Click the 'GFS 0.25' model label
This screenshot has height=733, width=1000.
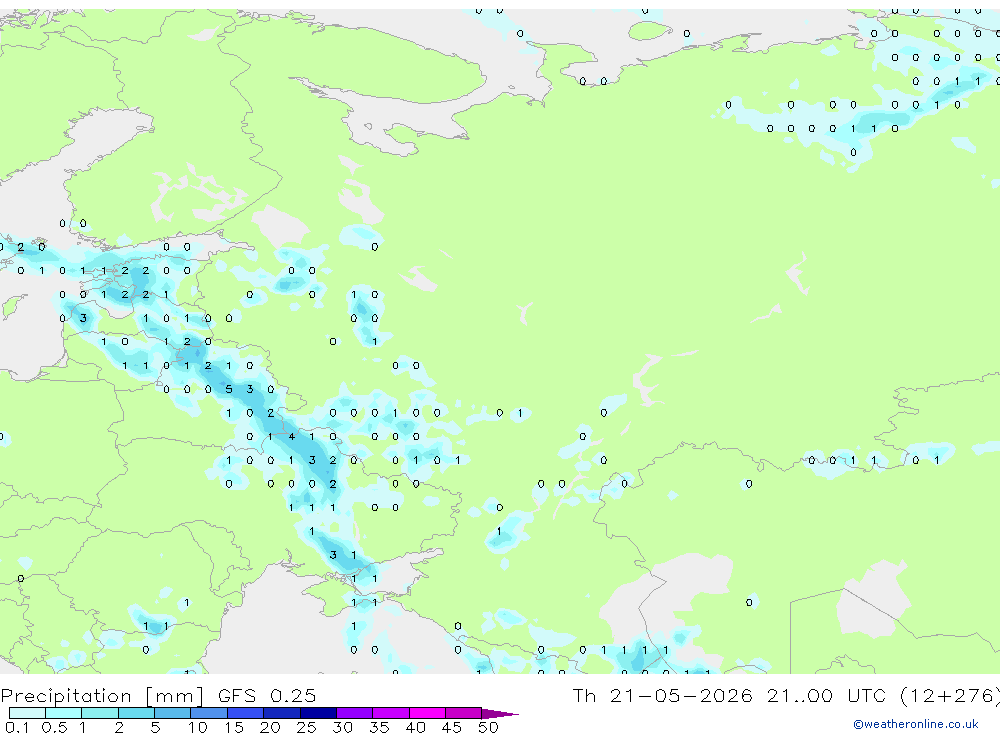[267, 695]
